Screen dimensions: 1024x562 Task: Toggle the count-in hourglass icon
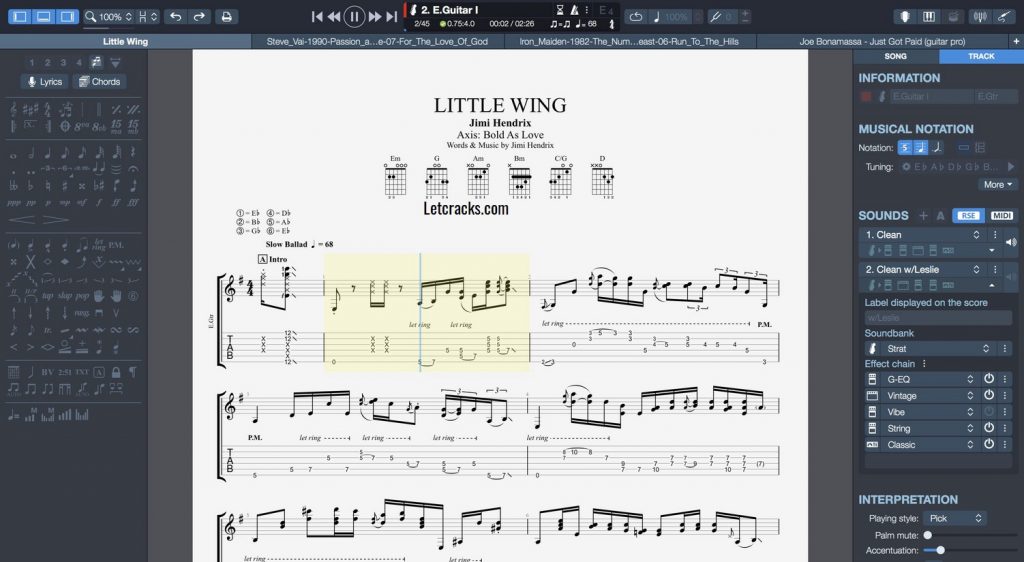560,10
